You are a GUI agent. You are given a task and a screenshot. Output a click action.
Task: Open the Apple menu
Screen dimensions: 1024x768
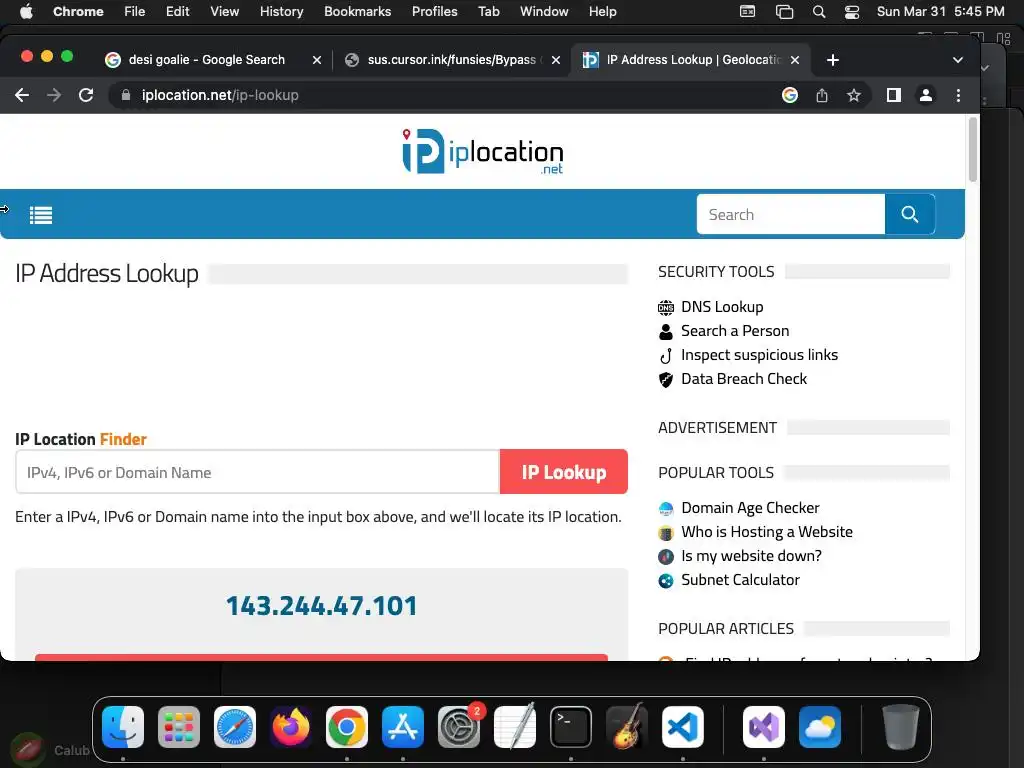tap(26, 12)
